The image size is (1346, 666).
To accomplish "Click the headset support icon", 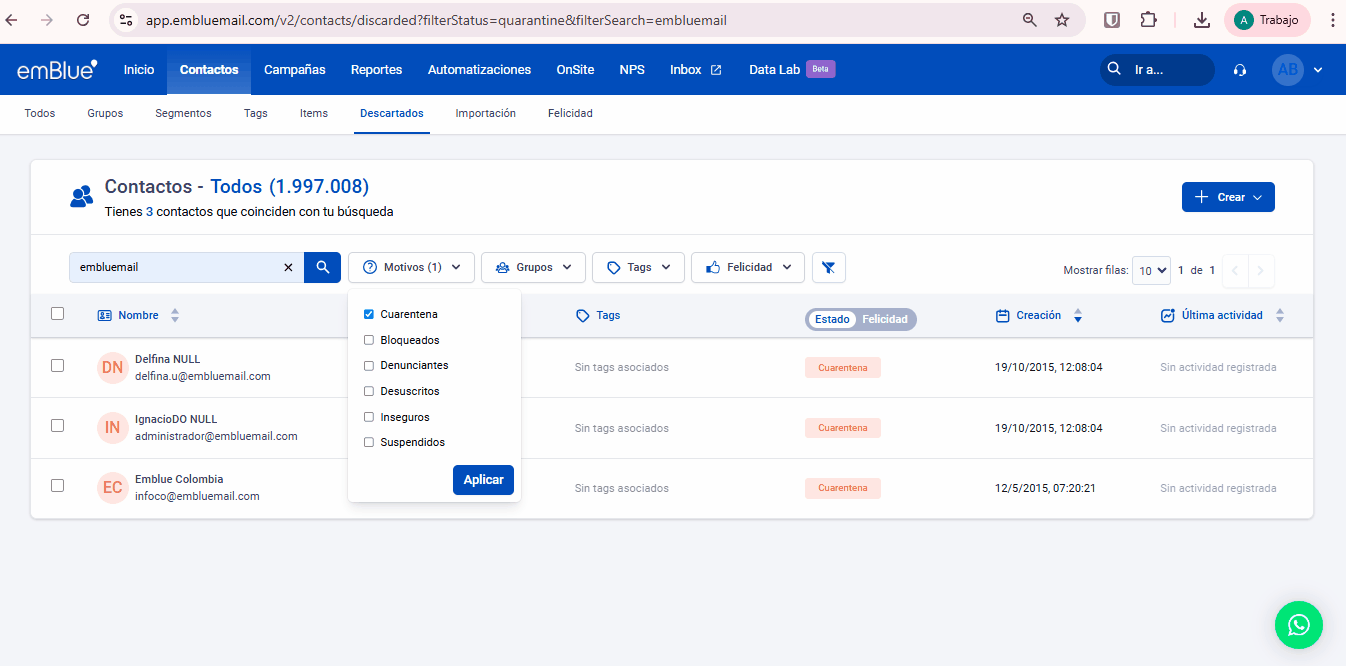I will 1240,70.
